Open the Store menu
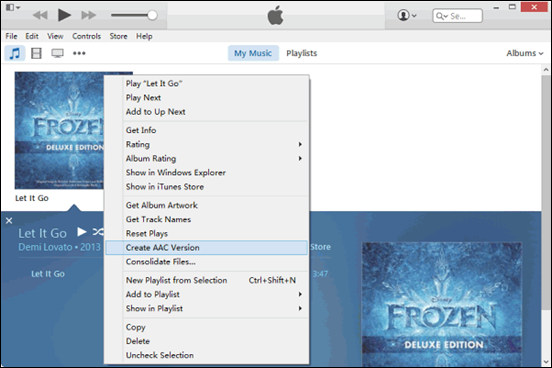 118,36
